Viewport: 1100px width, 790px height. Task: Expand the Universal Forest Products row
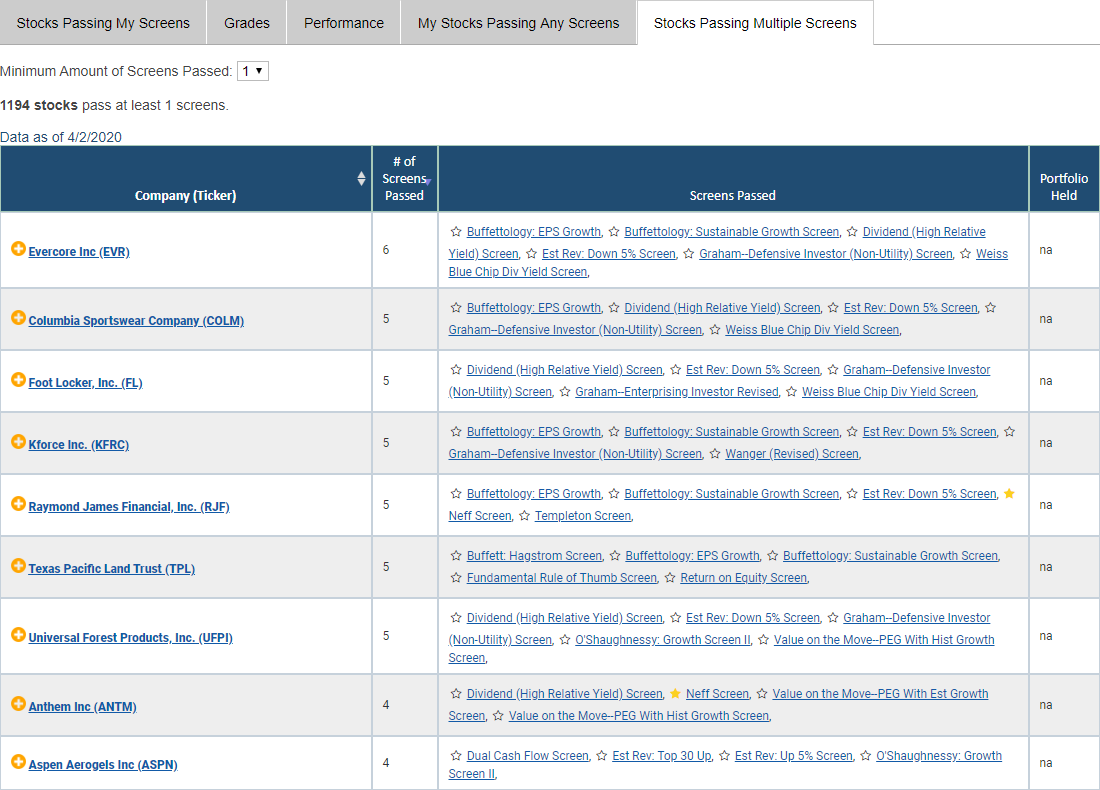click(18, 635)
